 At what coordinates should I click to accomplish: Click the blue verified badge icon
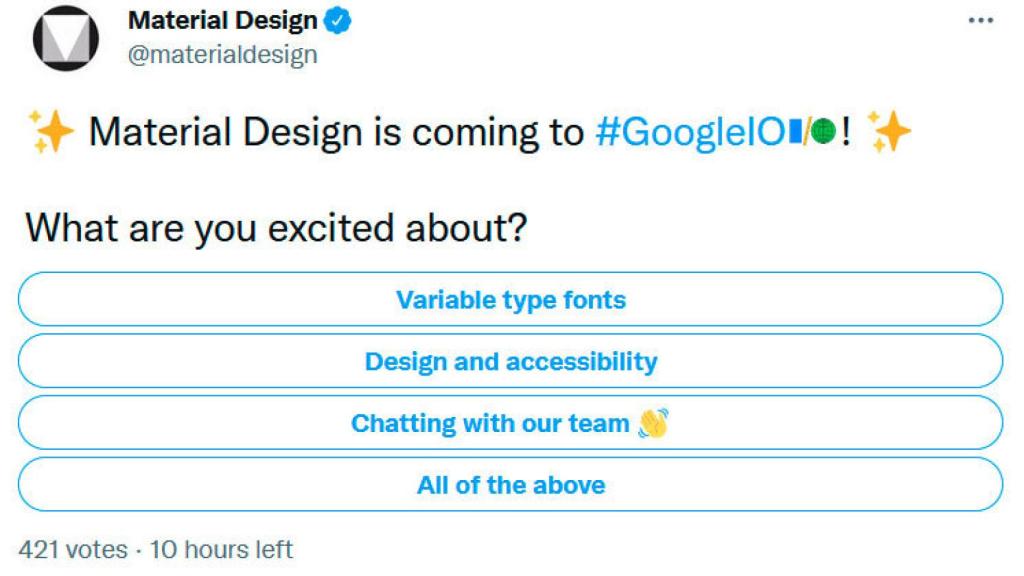coord(338,21)
